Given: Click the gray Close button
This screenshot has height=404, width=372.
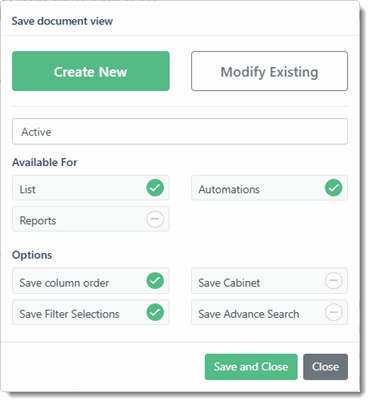Looking at the screenshot, I should coord(325,367).
